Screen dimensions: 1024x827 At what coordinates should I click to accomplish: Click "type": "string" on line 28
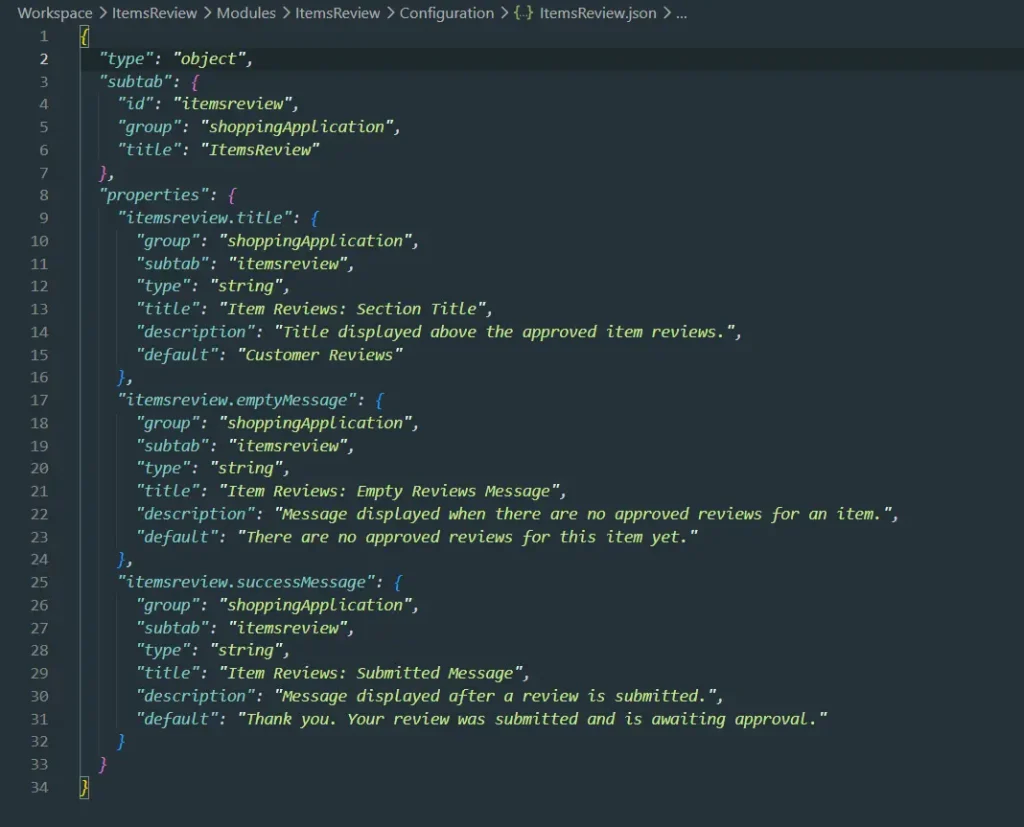point(212,651)
